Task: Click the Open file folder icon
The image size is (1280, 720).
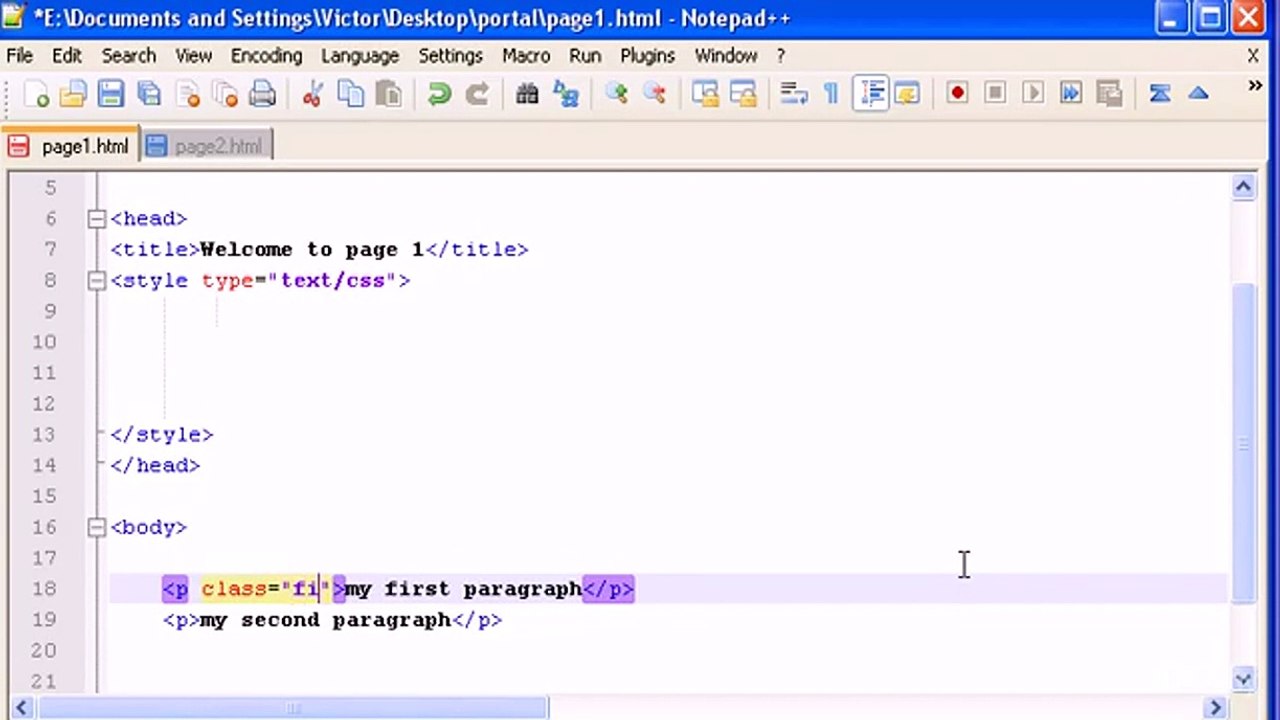Action: (73, 94)
